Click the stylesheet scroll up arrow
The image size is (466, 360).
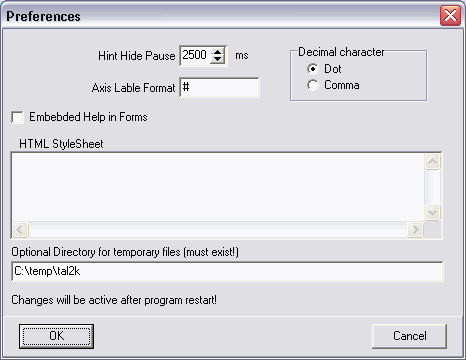(433, 162)
